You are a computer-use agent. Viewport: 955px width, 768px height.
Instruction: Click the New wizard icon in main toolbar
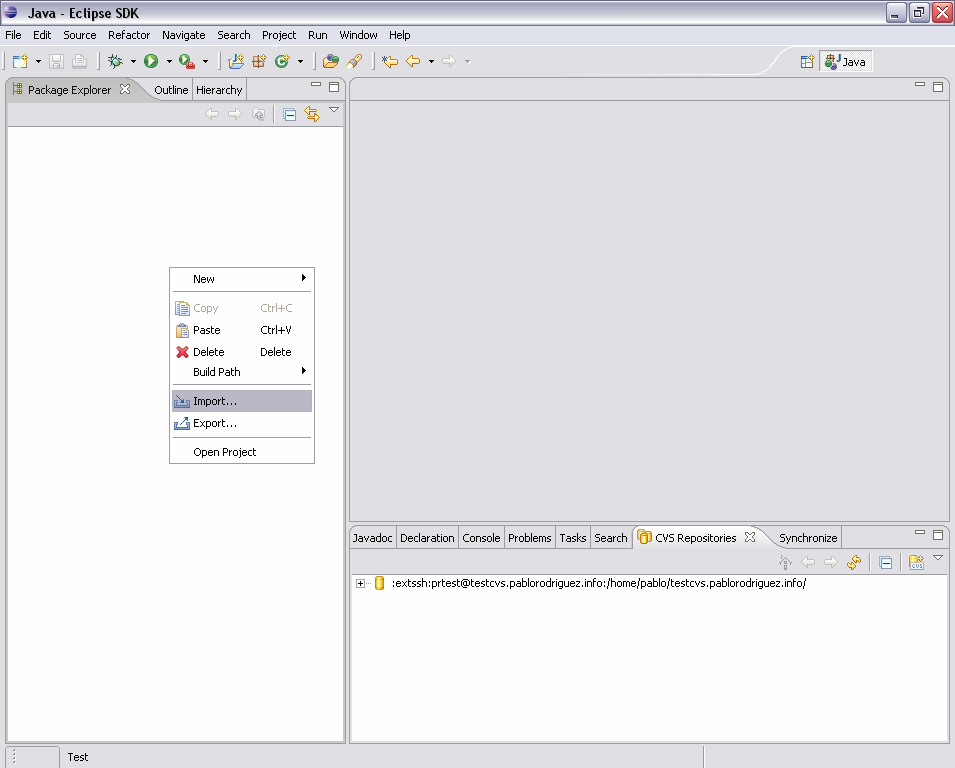(20, 61)
